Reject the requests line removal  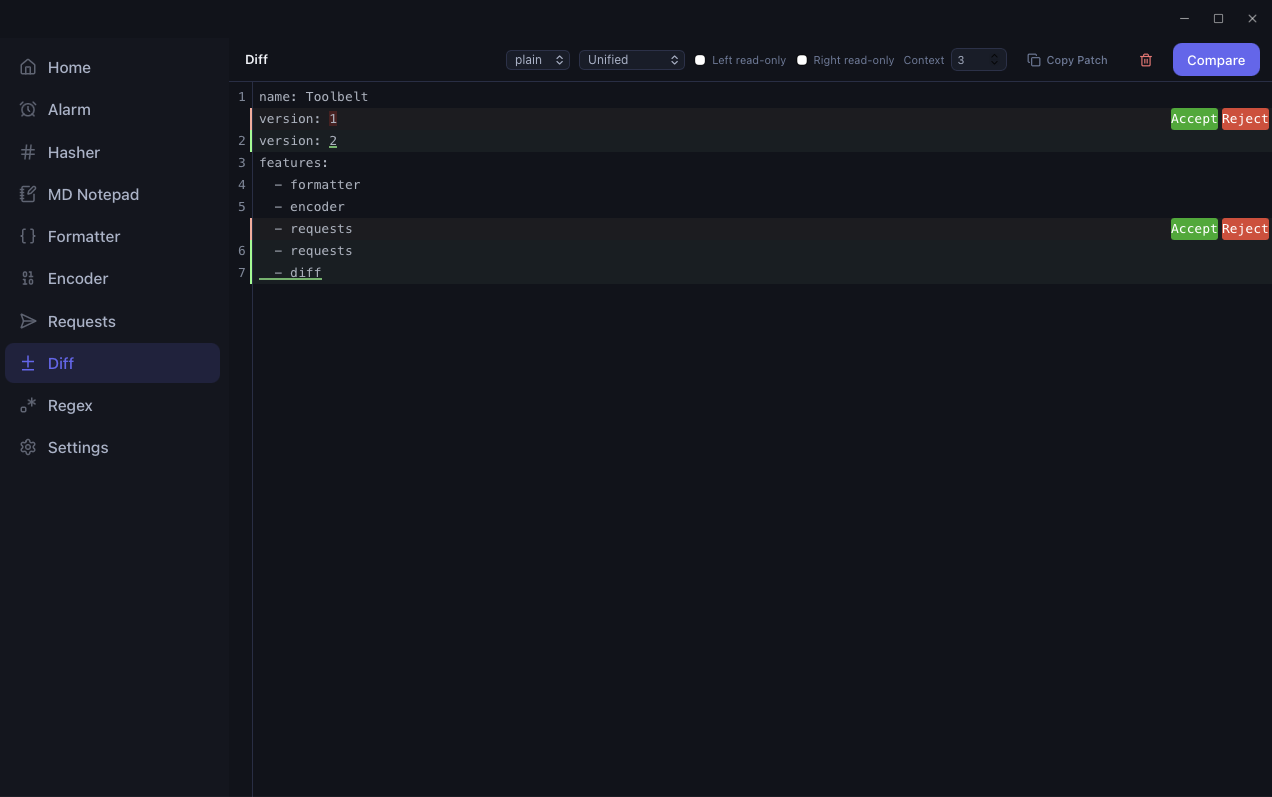tap(1244, 228)
